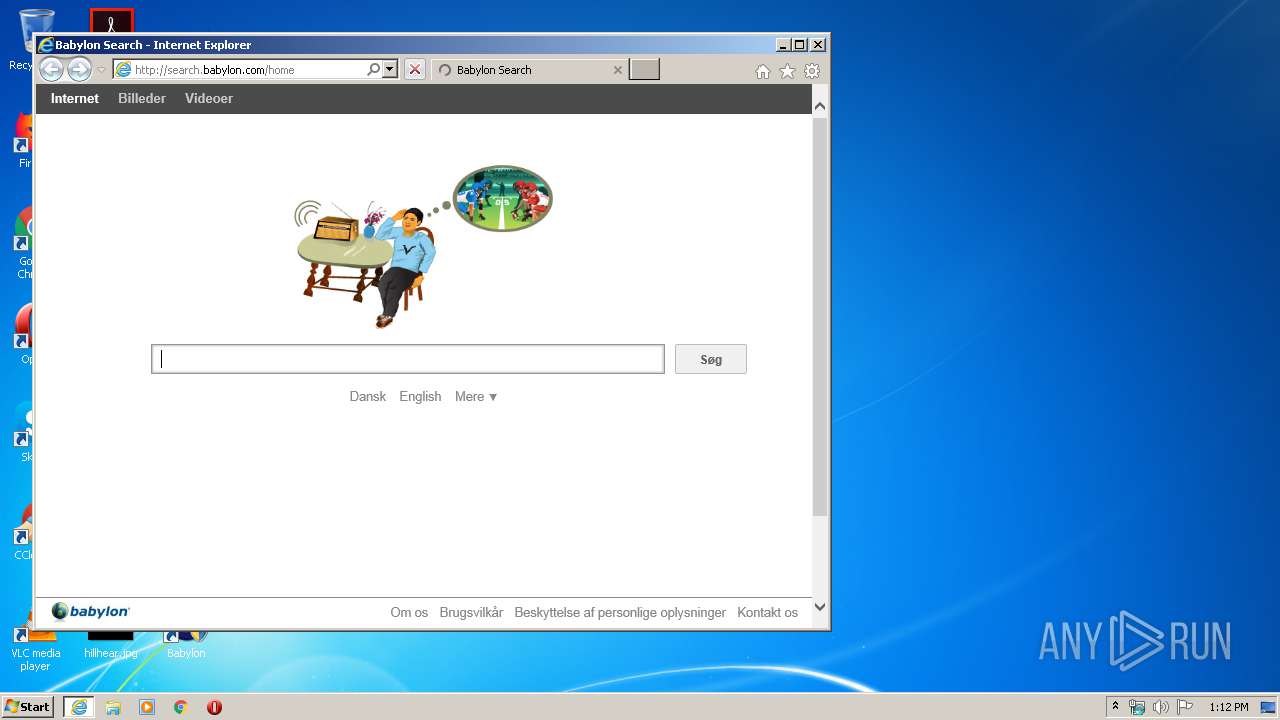This screenshot has height=720, width=1280.
Task: Open the Tools gear icon
Action: coord(812,71)
